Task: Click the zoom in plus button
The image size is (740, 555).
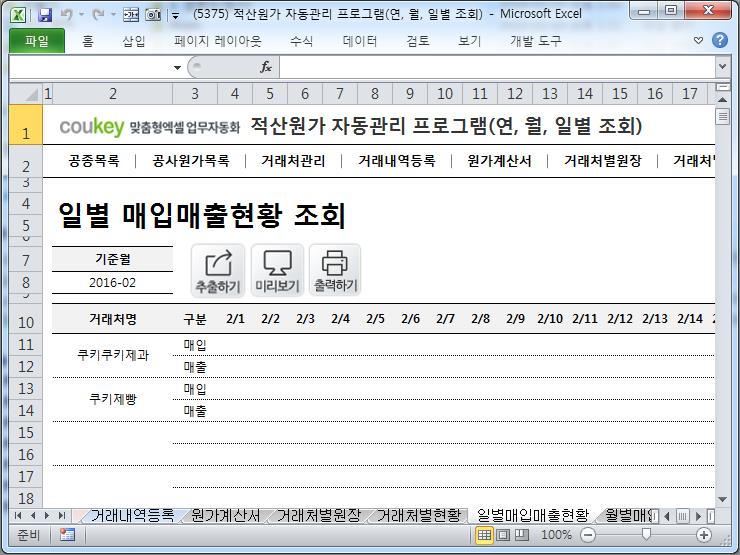Action: (704, 535)
